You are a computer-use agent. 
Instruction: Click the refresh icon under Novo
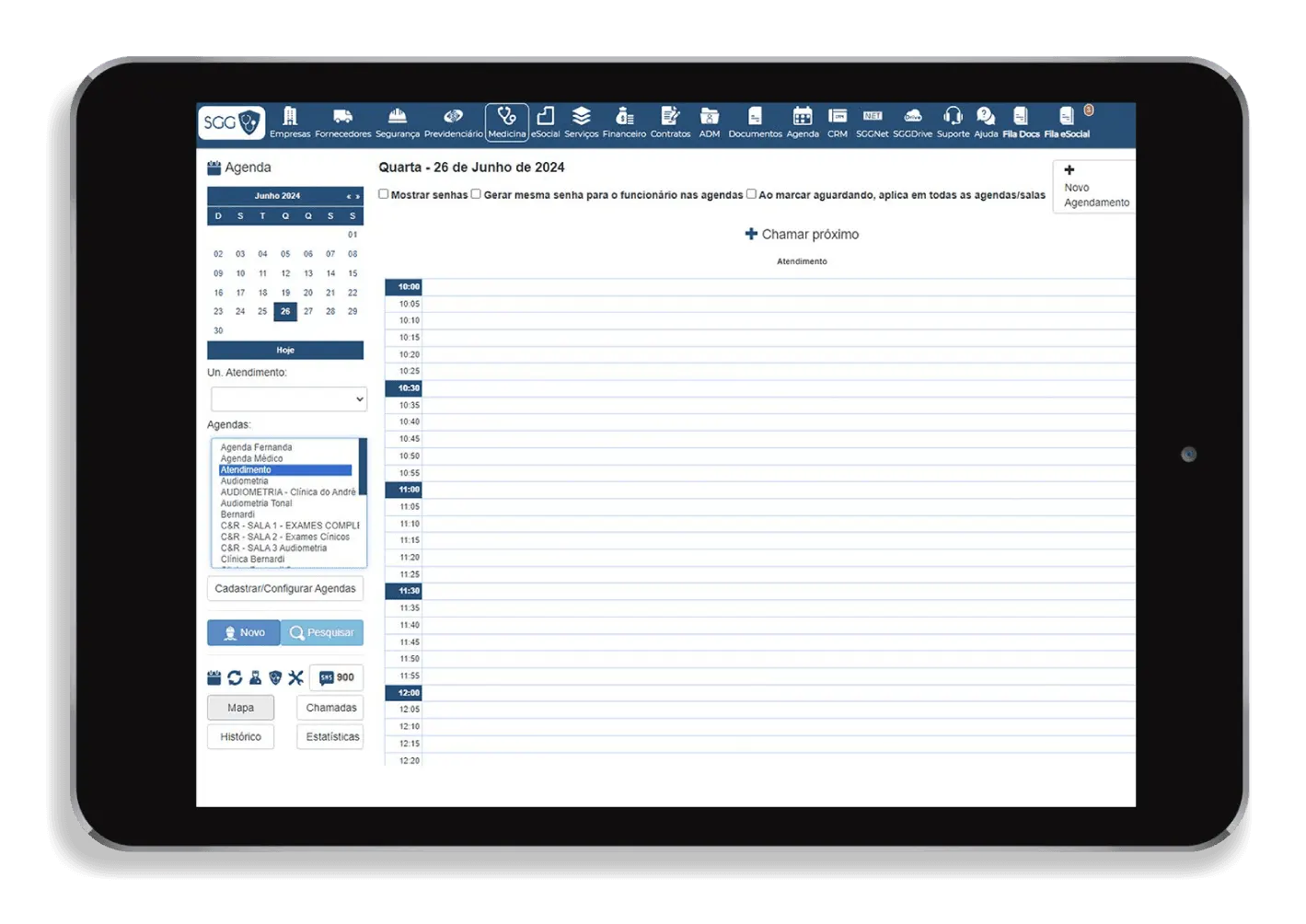click(235, 678)
